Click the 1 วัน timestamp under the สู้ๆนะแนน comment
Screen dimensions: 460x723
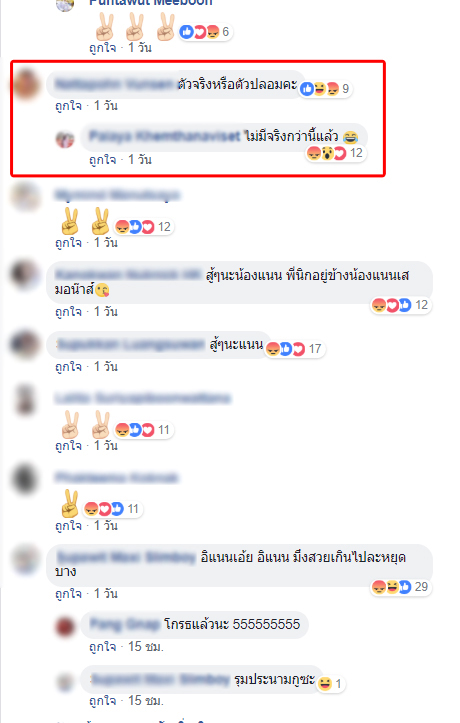(106, 367)
